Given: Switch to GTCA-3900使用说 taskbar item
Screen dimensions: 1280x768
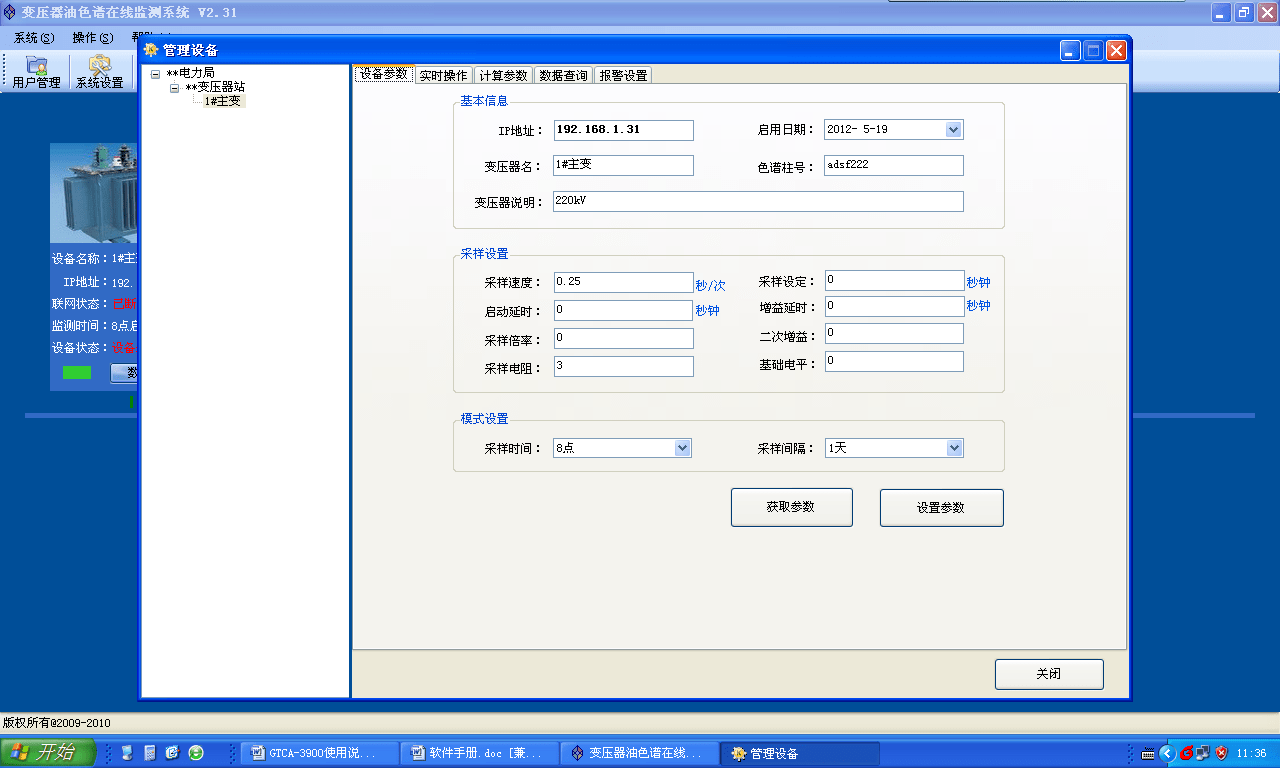Looking at the screenshot, I should (318, 753).
